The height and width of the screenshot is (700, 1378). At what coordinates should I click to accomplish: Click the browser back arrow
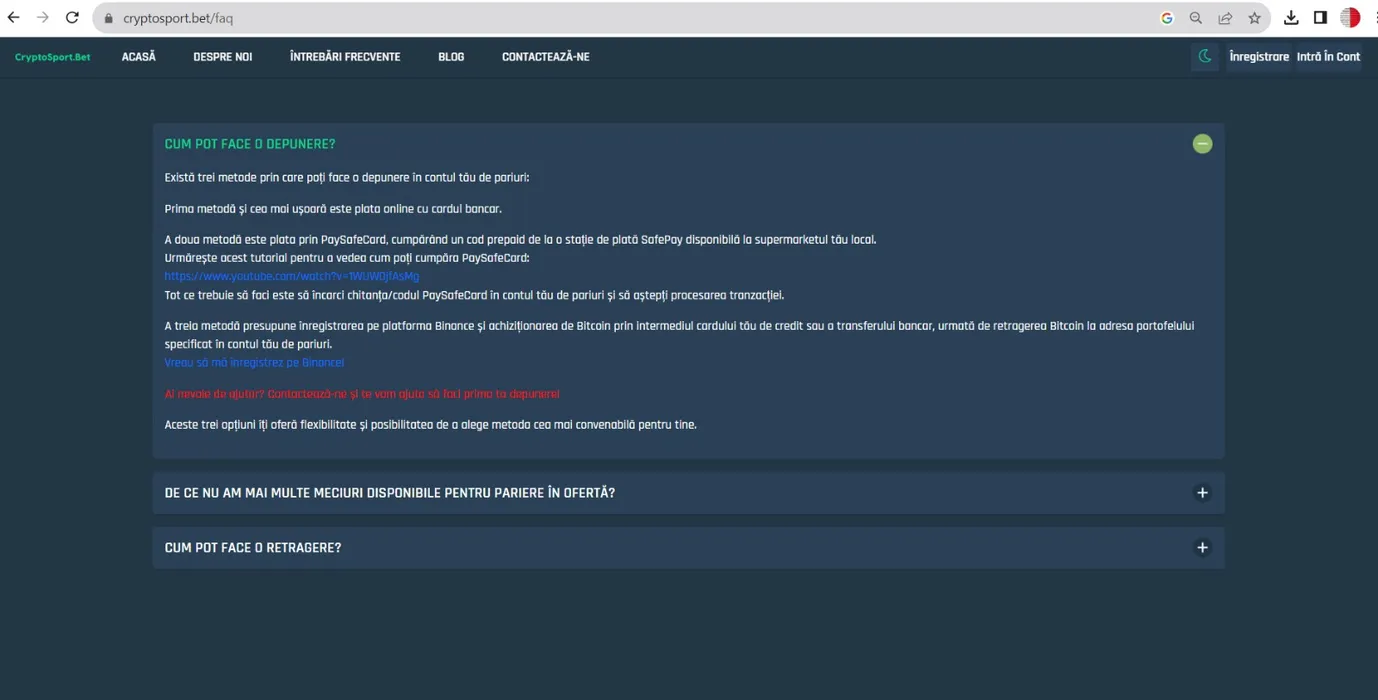pyautogui.click(x=14, y=18)
